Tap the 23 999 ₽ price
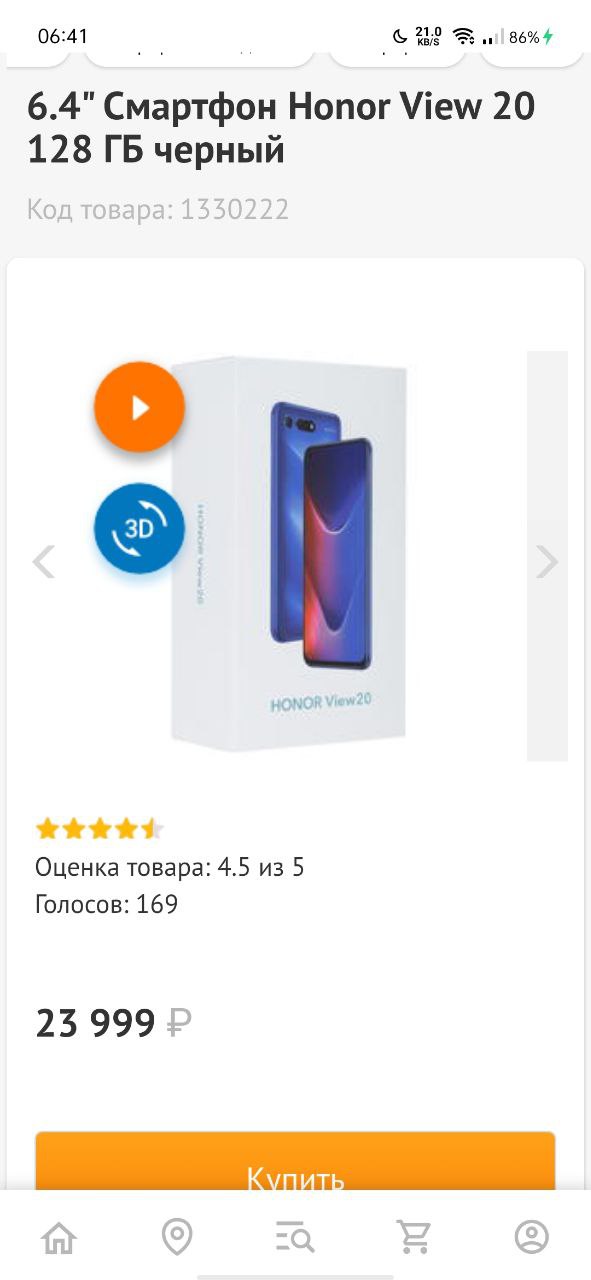Image resolution: width=591 pixels, height=1280 pixels. 113,1023
